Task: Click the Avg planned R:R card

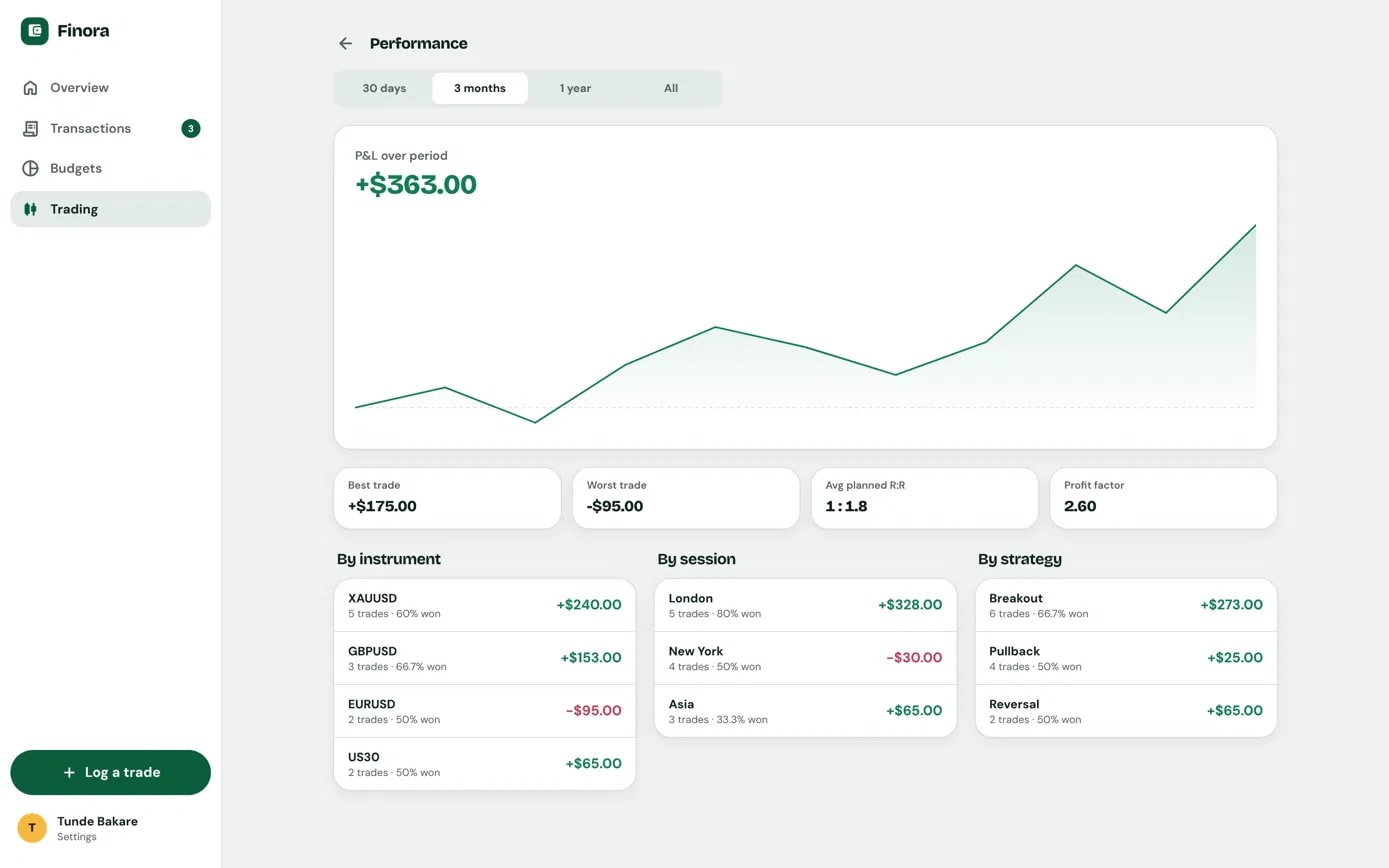Action: pyautogui.click(x=925, y=498)
